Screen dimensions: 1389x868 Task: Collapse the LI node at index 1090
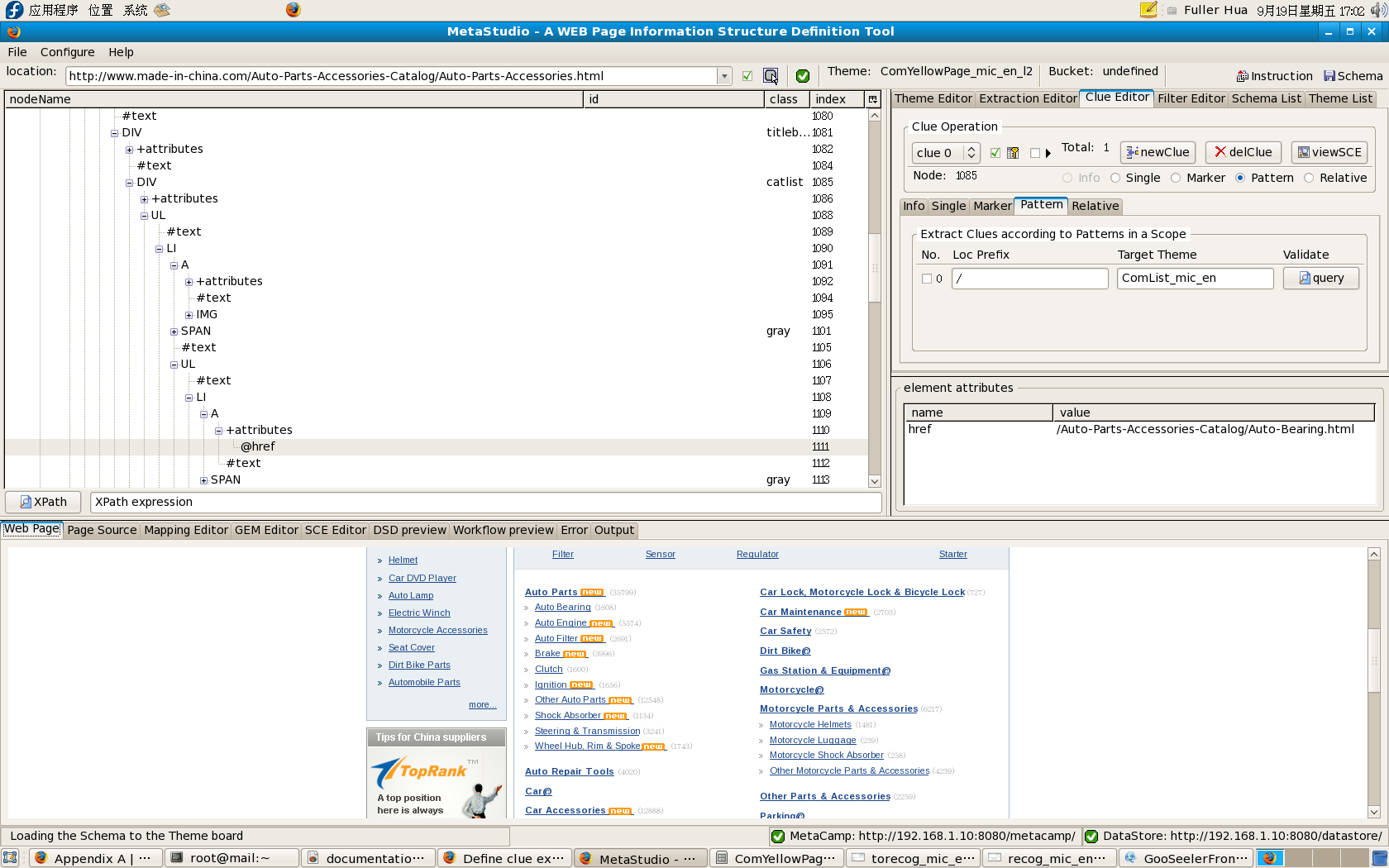click(x=159, y=249)
